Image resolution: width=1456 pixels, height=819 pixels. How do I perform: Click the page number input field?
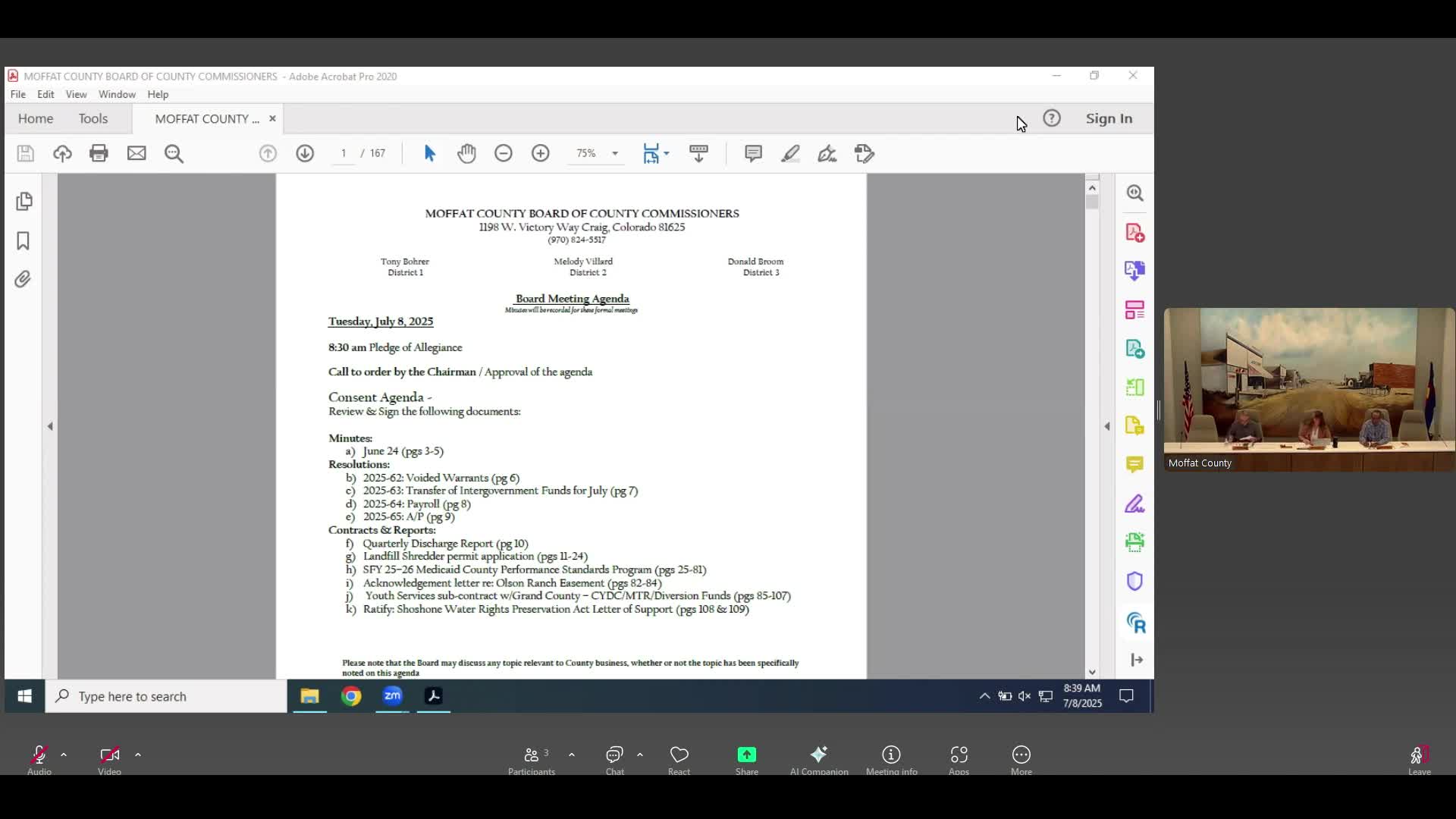coord(344,153)
